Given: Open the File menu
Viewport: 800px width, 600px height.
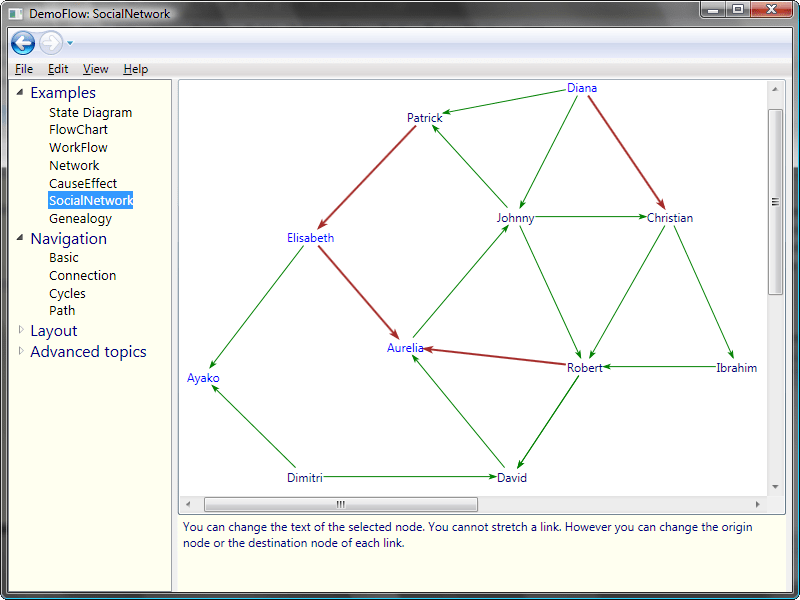Looking at the screenshot, I should [x=24, y=69].
